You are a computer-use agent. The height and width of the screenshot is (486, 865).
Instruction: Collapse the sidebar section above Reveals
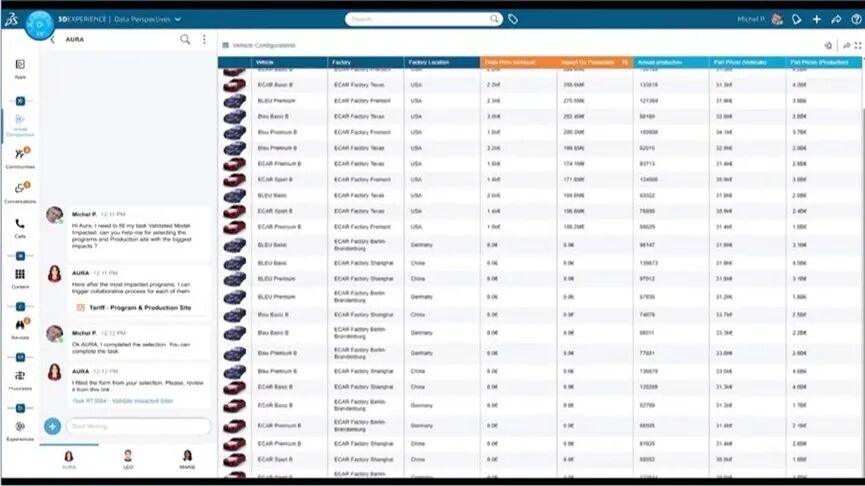[20, 307]
